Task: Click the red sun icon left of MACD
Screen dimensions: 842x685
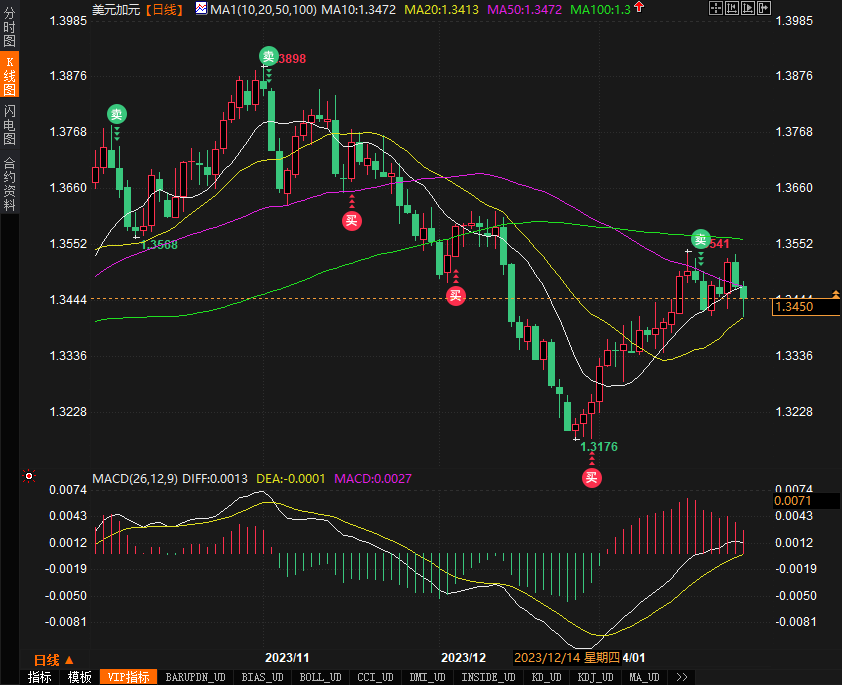Action: (x=29, y=476)
